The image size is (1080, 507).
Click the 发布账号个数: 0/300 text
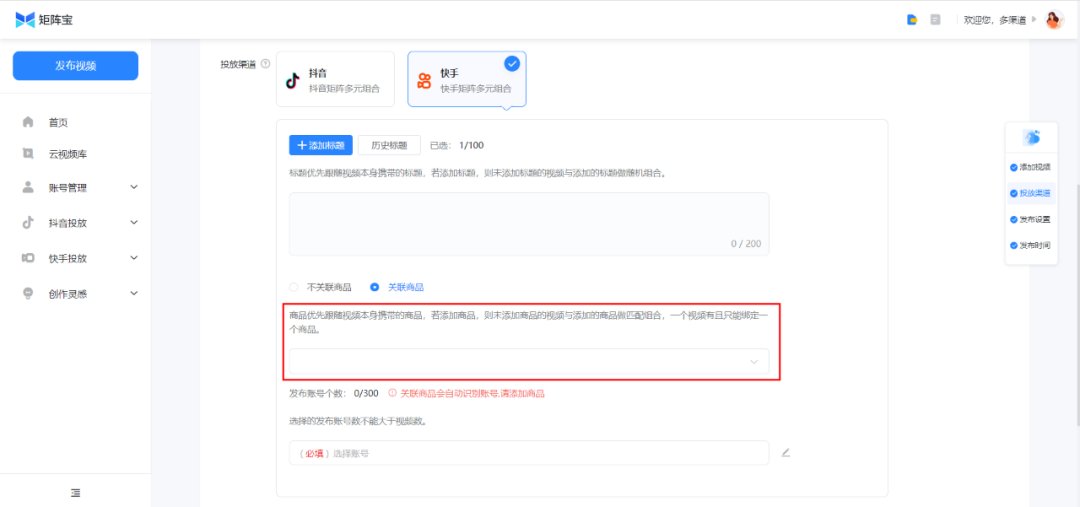(x=334, y=393)
